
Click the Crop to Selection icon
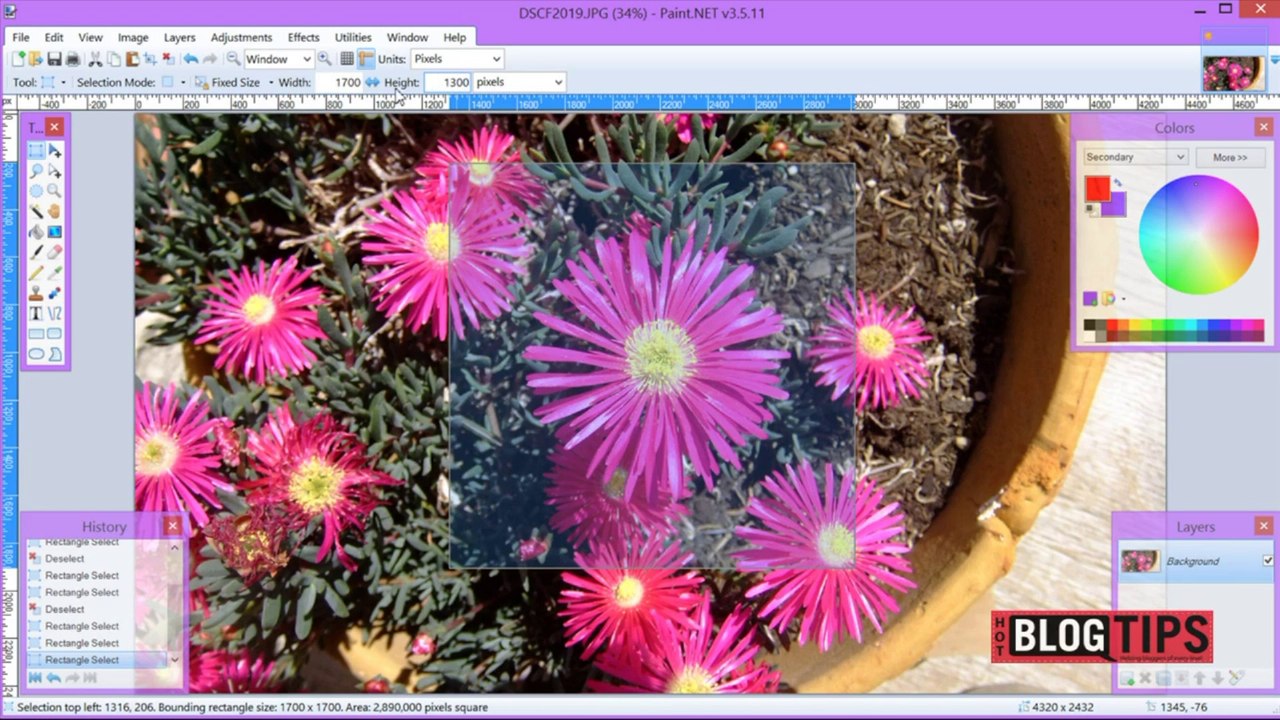(150, 59)
